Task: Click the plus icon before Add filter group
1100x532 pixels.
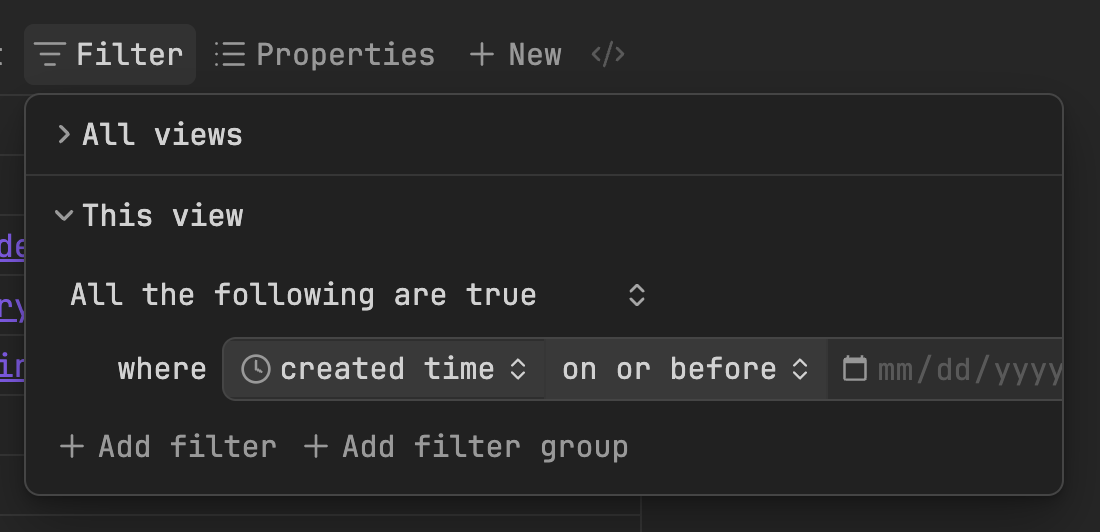Action: pyautogui.click(x=316, y=446)
